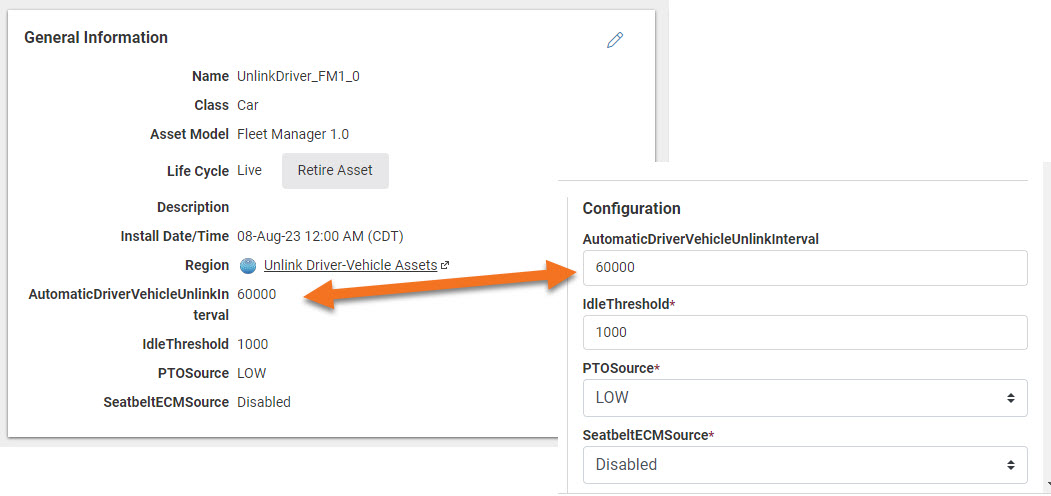Click the AutomaticDriverVehicleUnlinkInterval label in Configuration panel

pos(701,239)
